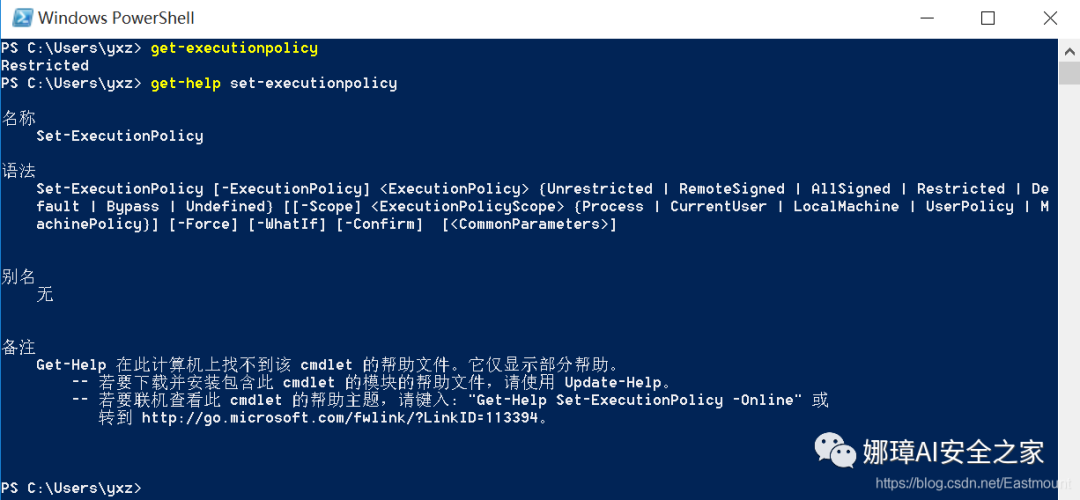Click the Windows PowerShell window title
This screenshot has width=1080, height=500.
tap(116, 18)
